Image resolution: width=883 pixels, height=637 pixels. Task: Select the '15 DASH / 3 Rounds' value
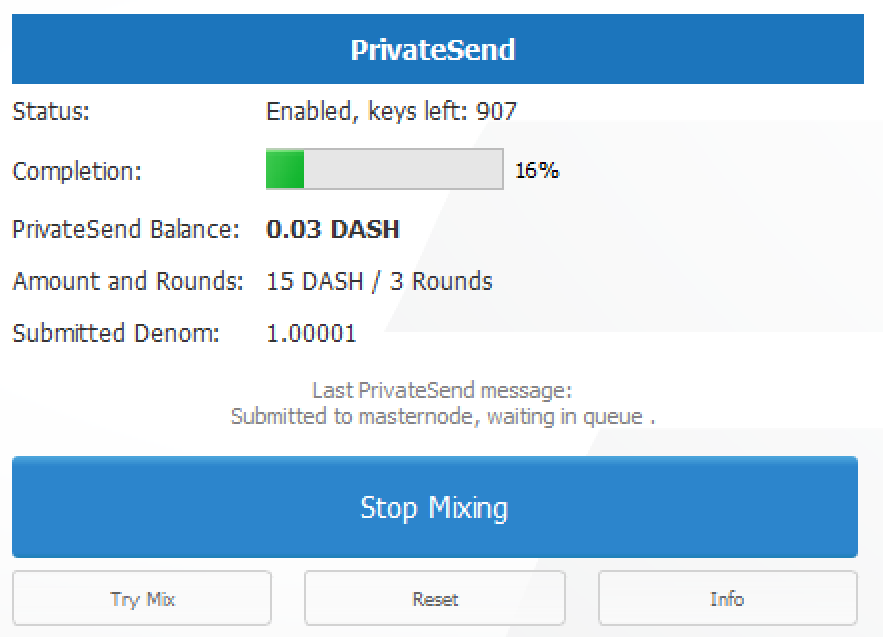(379, 282)
